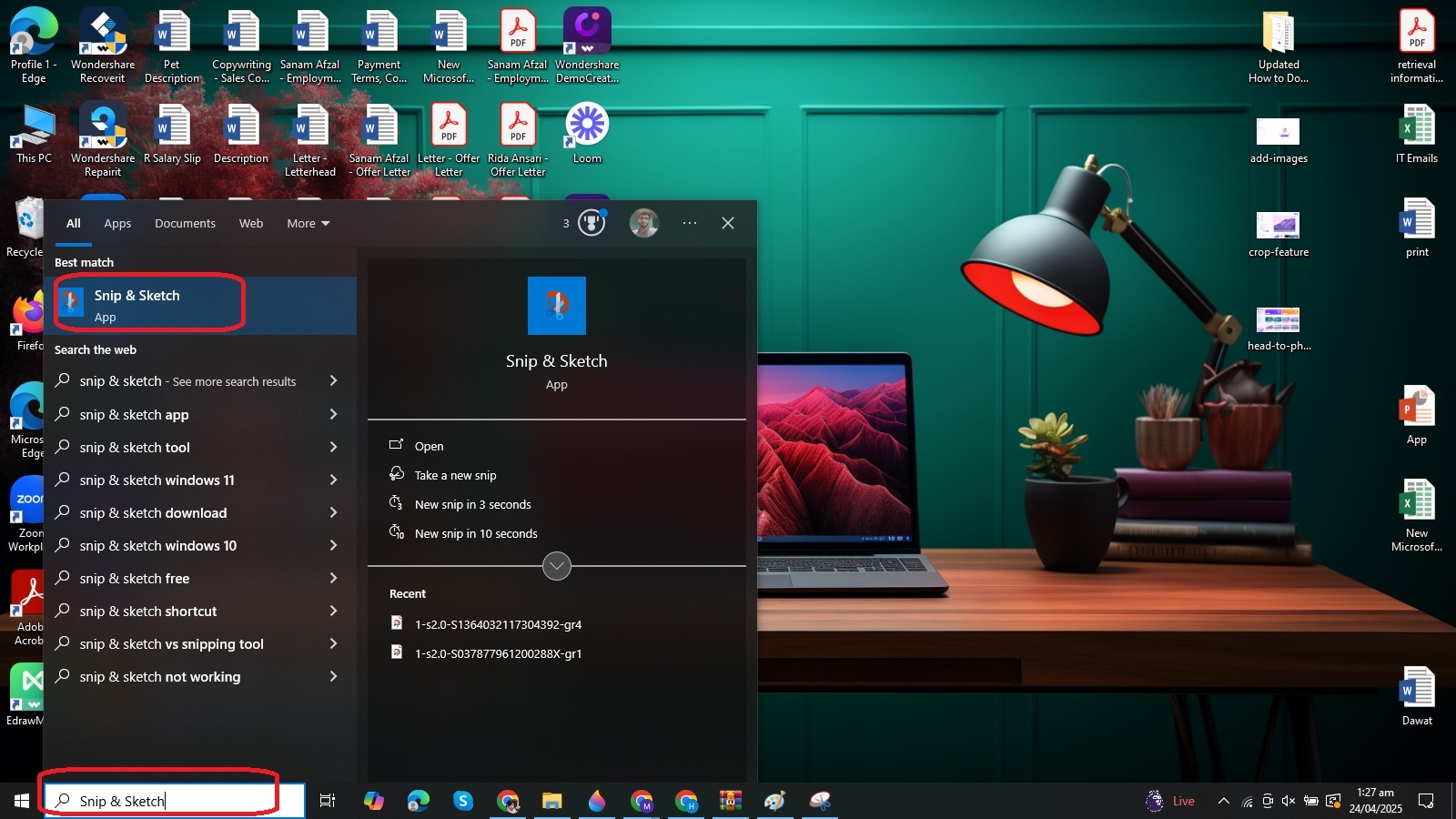Open the three-dot options menu in search
The image size is (1456, 819).
(690, 223)
